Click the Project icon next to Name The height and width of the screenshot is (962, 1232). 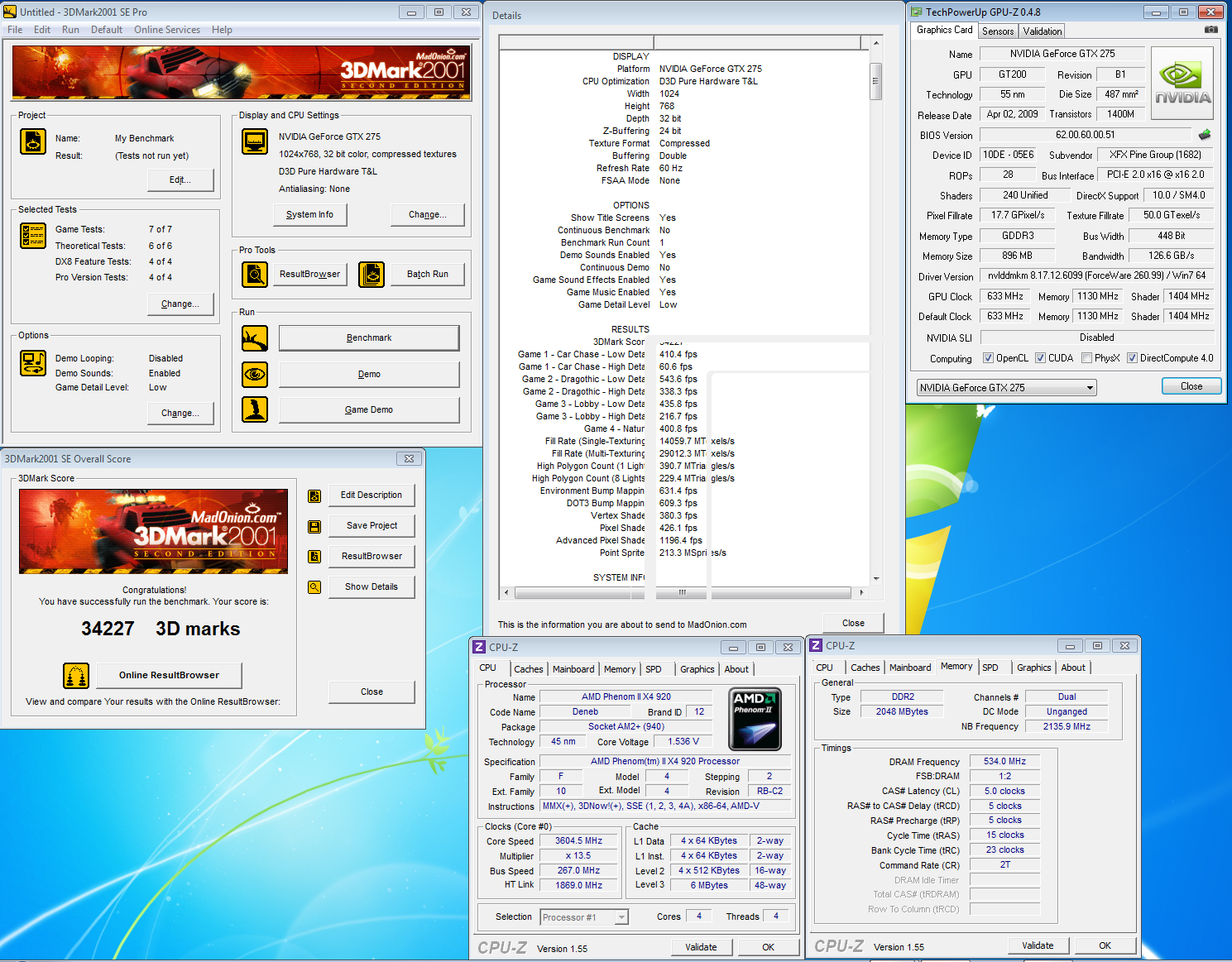(33, 141)
